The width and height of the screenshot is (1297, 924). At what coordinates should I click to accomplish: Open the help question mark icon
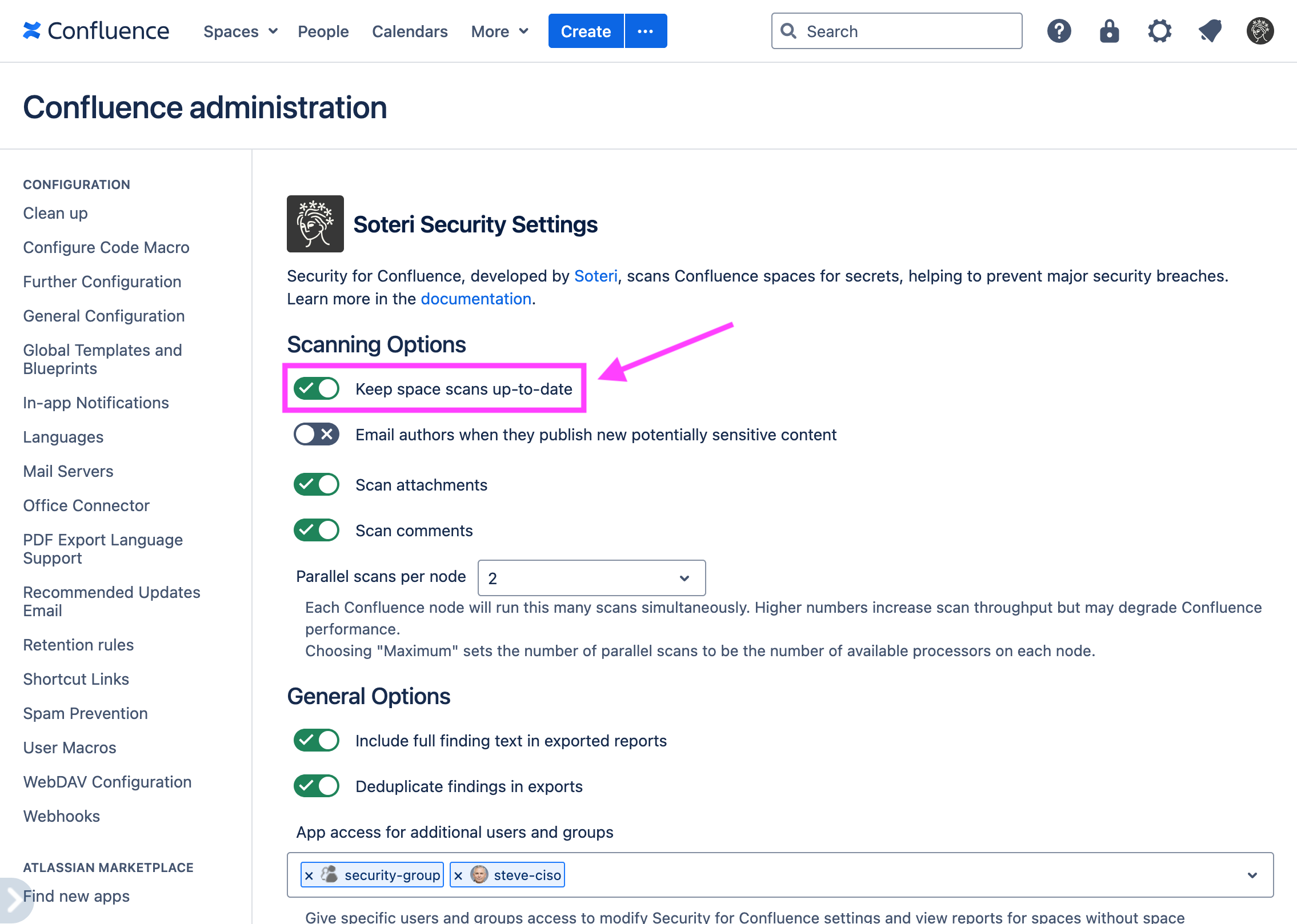point(1059,31)
